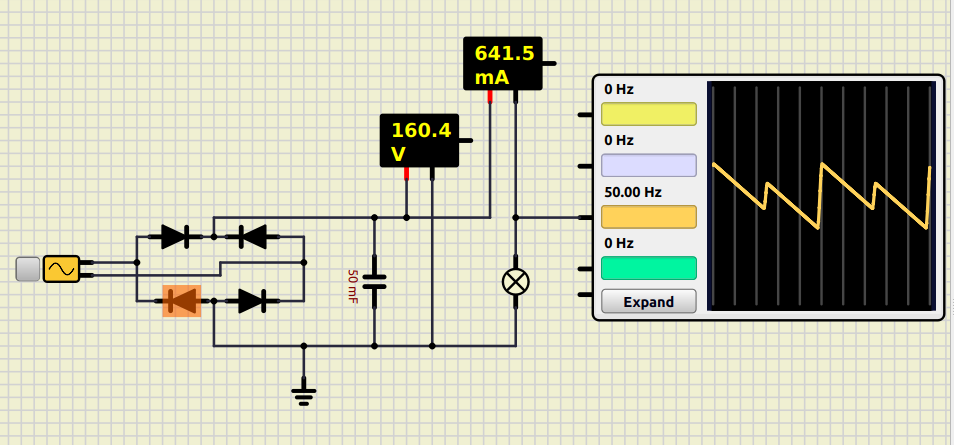954x445 pixels.
Task: Toggle the gray switch beside the wave source
Action: (x=28, y=268)
